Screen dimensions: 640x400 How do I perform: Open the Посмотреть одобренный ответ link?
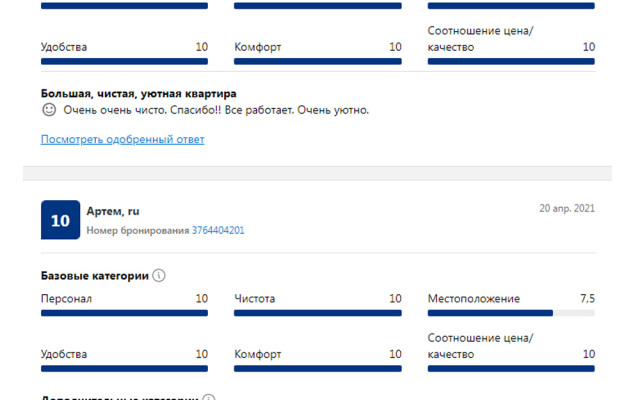(x=122, y=140)
